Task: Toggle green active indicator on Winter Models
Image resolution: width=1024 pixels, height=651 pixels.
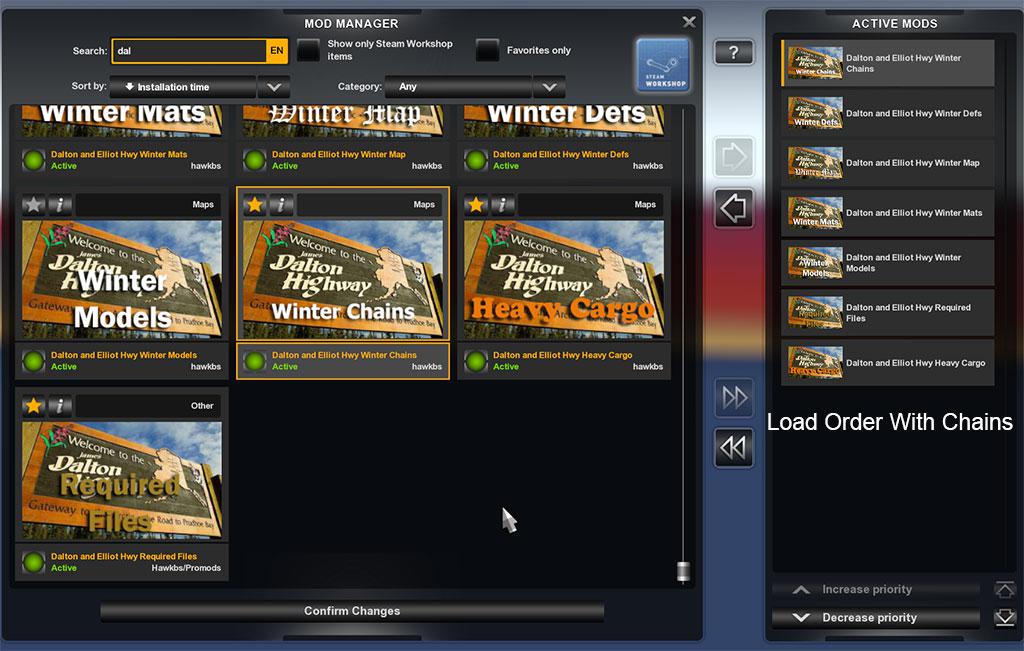Action: (35, 361)
